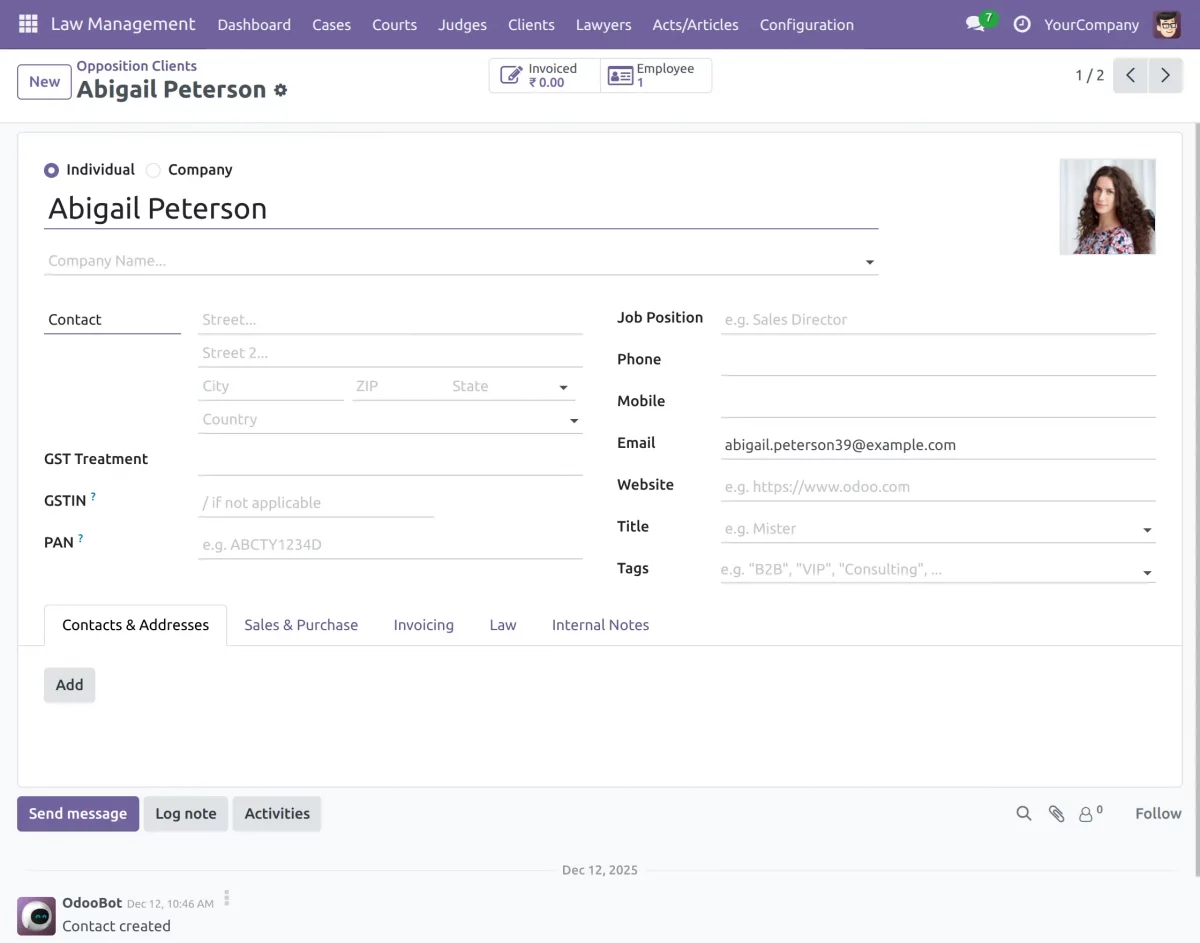The width and height of the screenshot is (1200, 943).
Task: Open the Activities clock icon in top bar
Action: pos(1021,24)
